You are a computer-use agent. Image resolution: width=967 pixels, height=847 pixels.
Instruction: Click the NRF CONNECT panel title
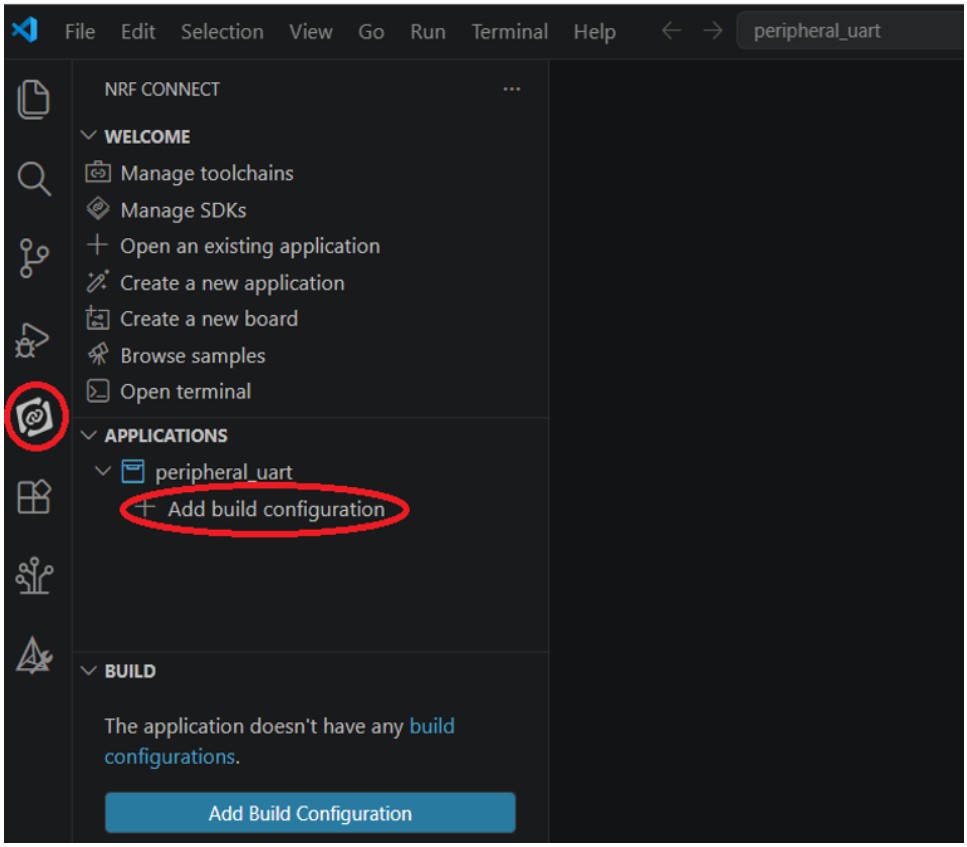(162, 89)
